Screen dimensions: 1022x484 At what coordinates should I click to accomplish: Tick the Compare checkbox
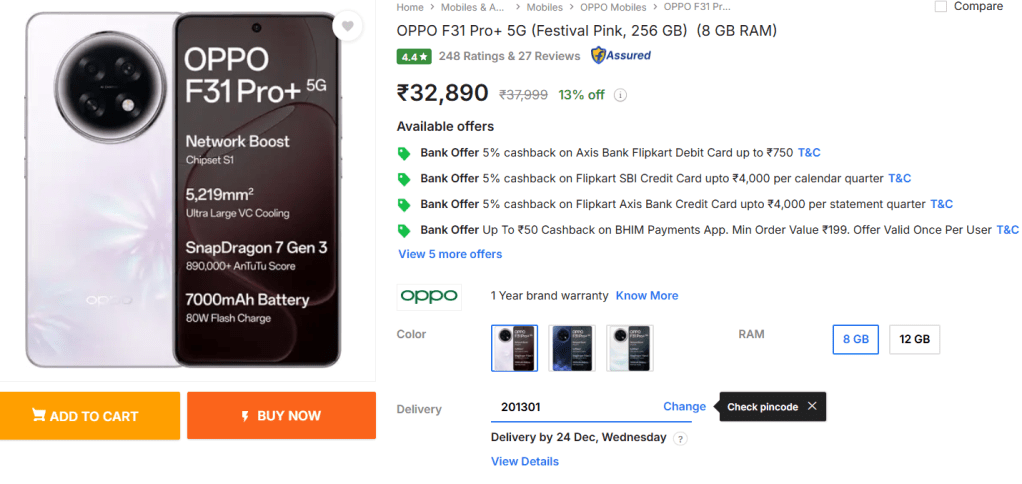(x=940, y=7)
